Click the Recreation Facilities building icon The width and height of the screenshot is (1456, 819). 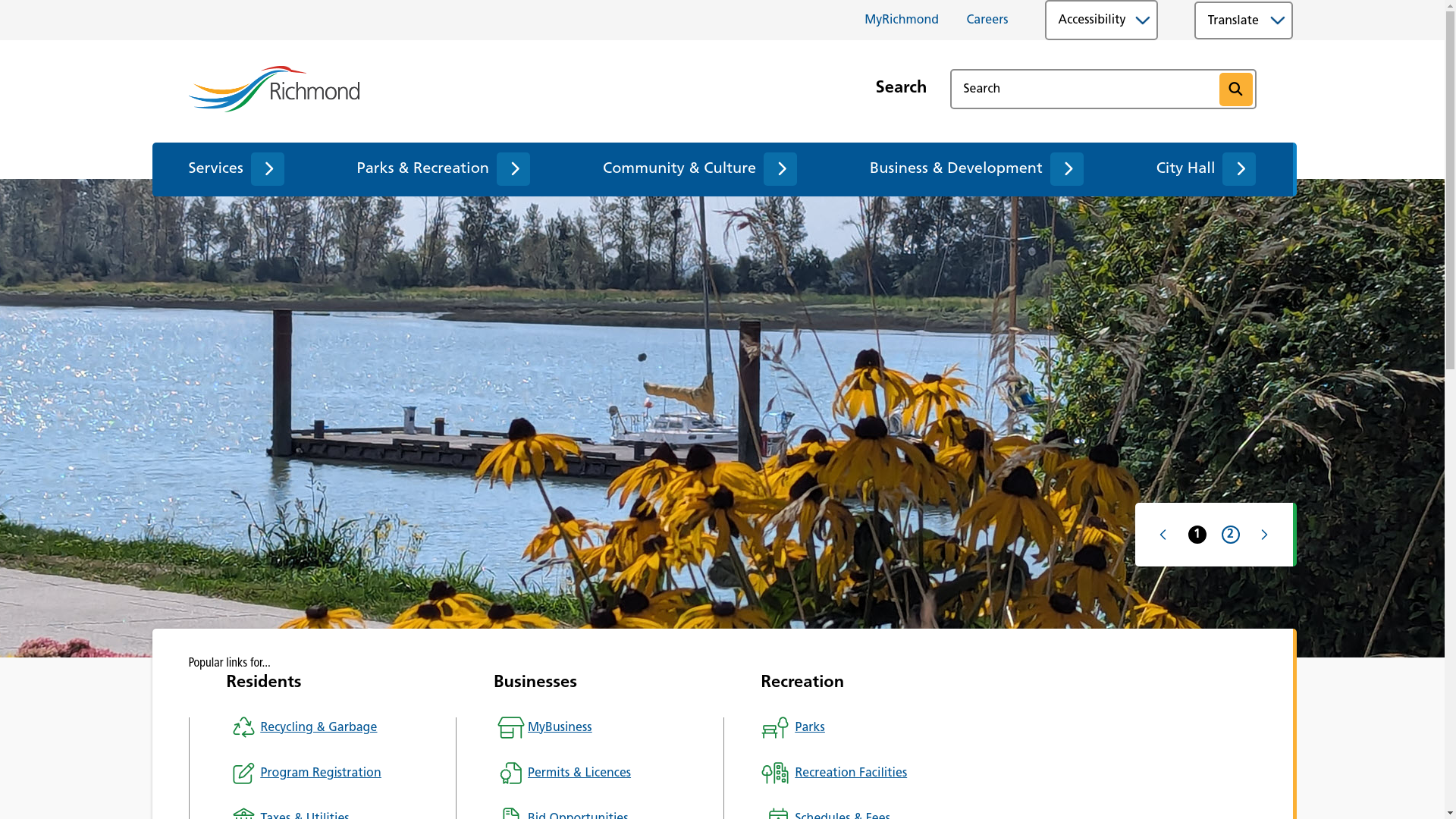click(775, 773)
